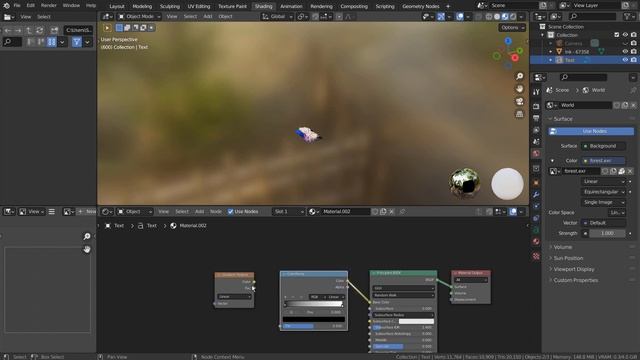Click the ColorRamp gradient bar
The height and width of the screenshot is (360, 640).
(313, 304)
